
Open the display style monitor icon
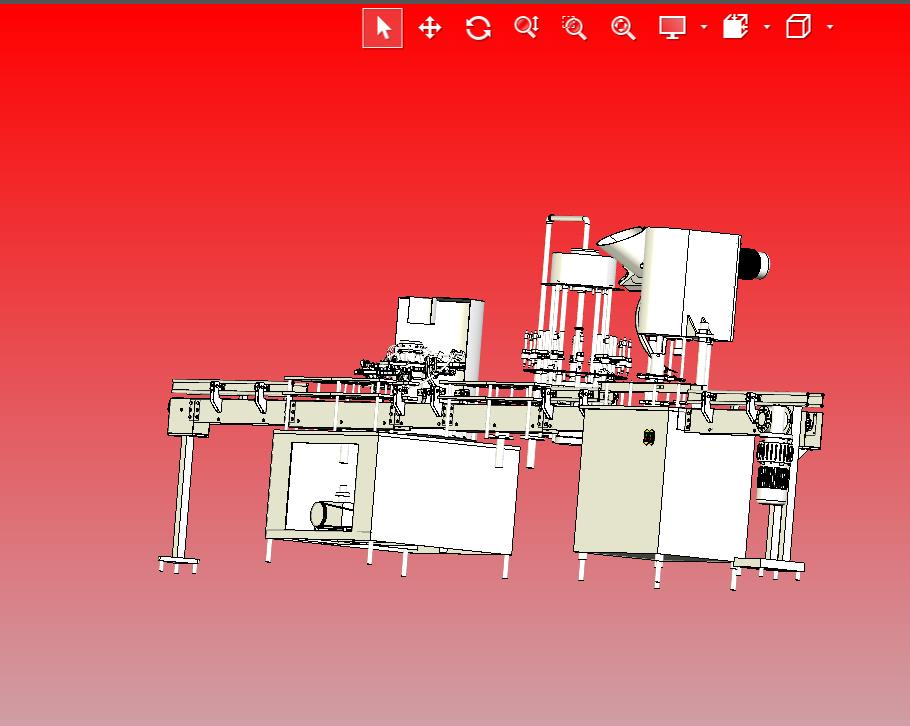click(673, 27)
